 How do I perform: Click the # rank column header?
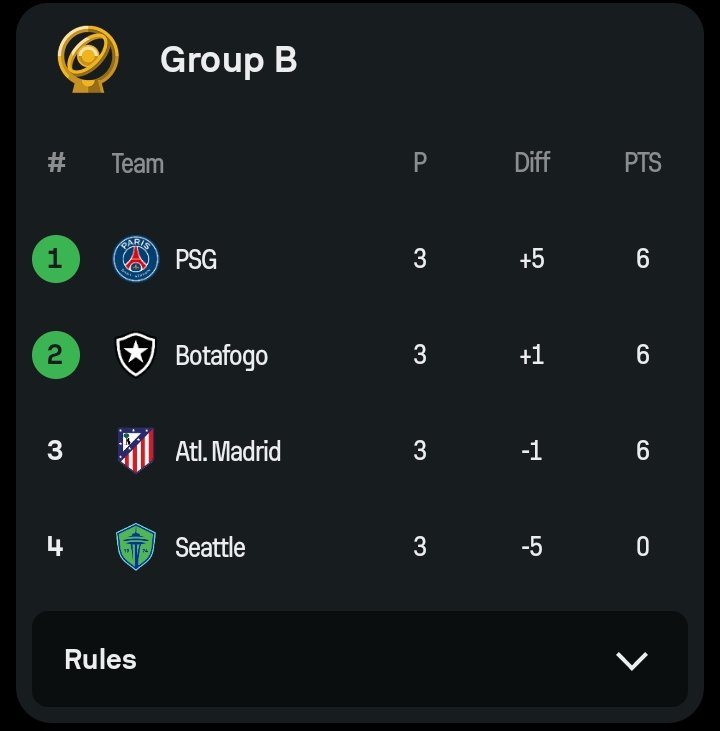click(56, 163)
